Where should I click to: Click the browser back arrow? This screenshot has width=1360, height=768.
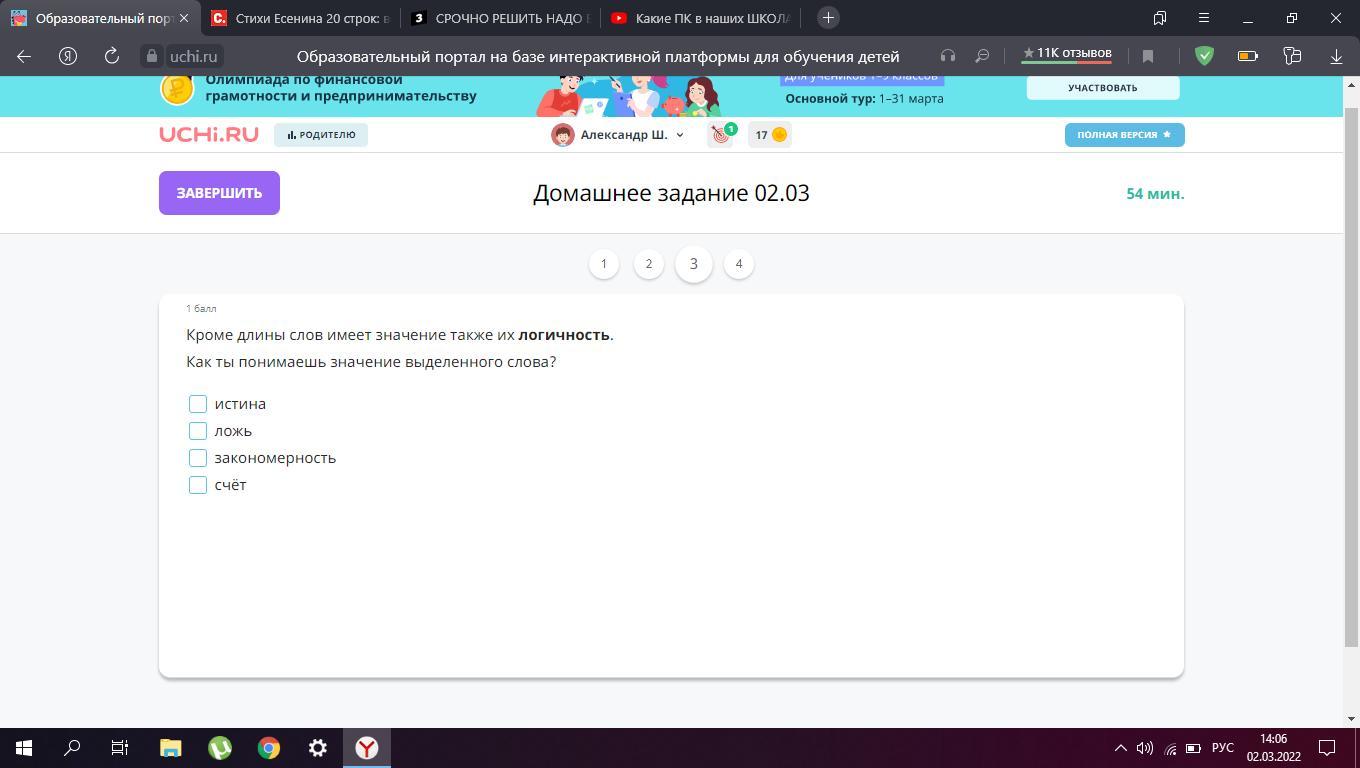tap(24, 56)
